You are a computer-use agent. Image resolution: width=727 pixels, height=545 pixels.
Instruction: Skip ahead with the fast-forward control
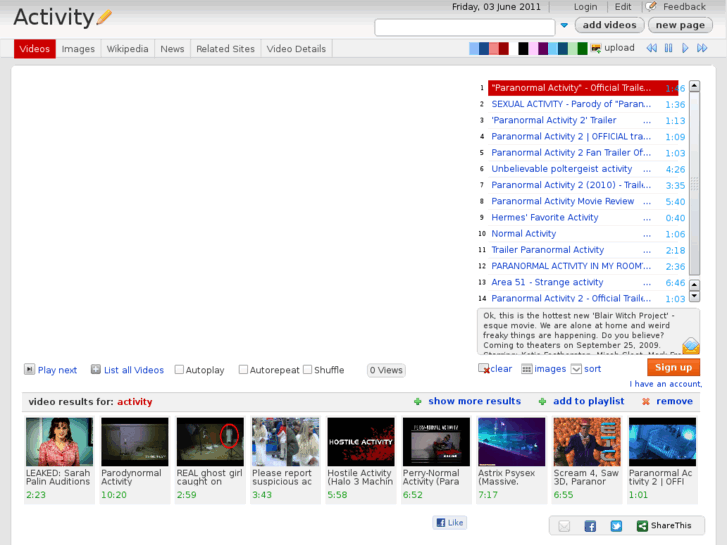click(702, 48)
